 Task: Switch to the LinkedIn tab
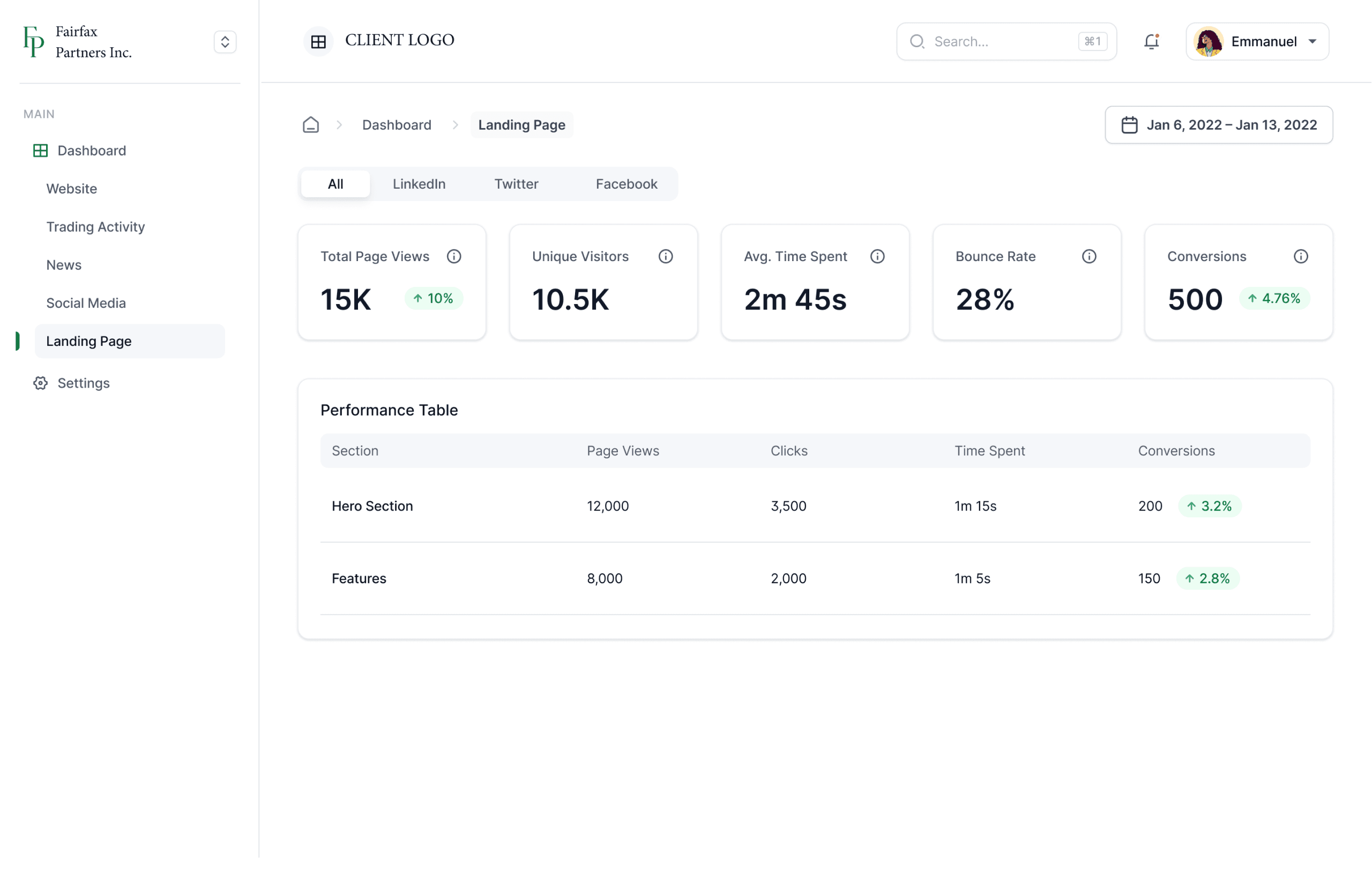419,184
